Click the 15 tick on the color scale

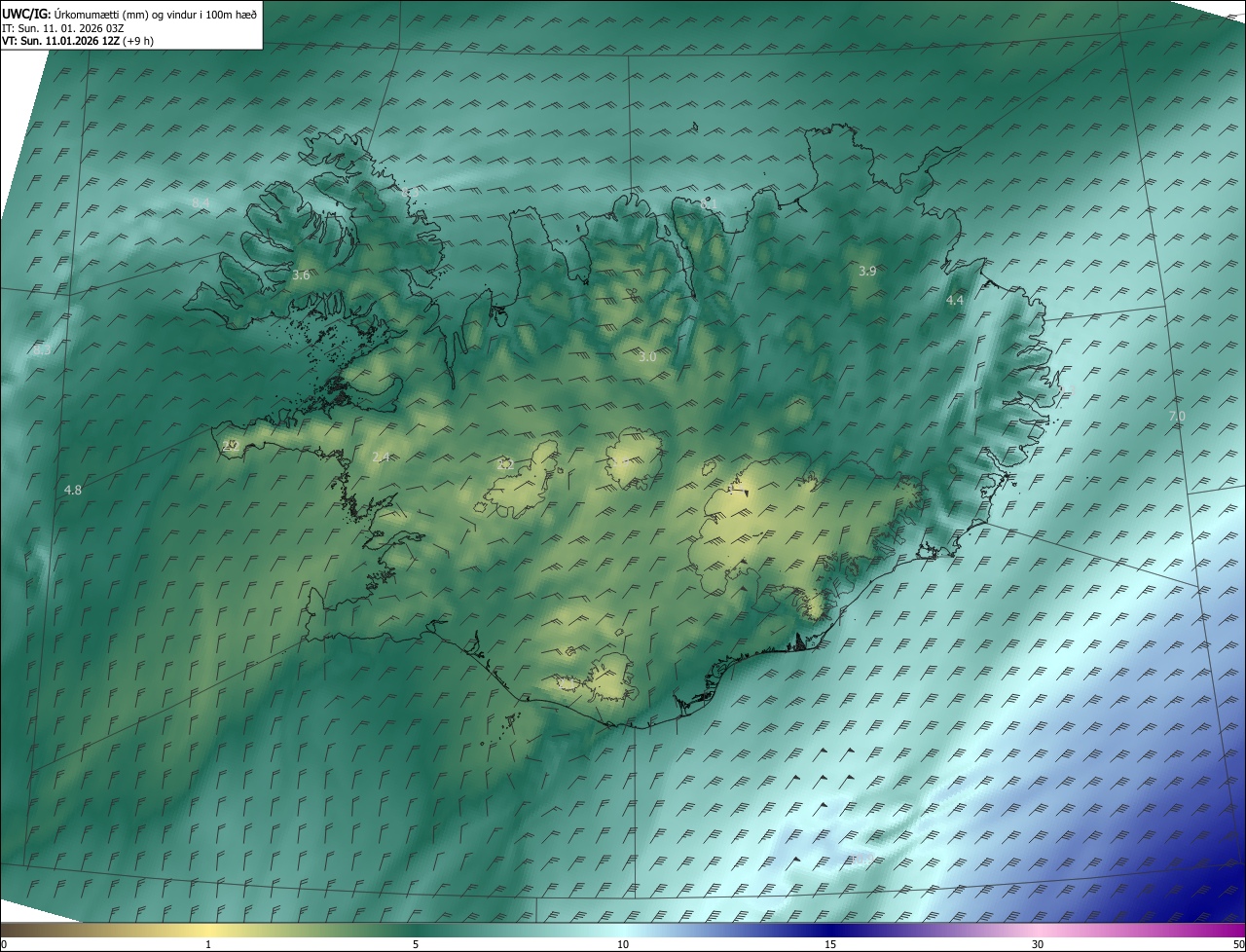point(830,944)
